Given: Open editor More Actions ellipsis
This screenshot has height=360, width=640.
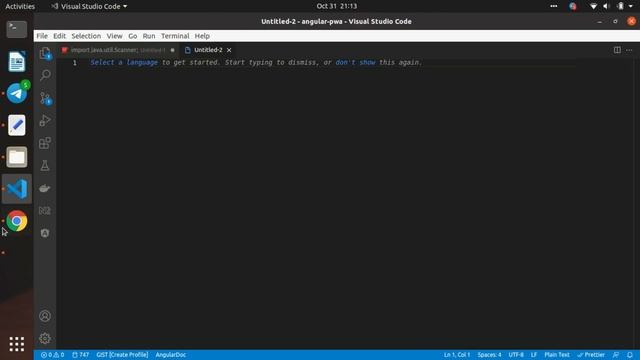Looking at the screenshot, I should [x=629, y=50].
